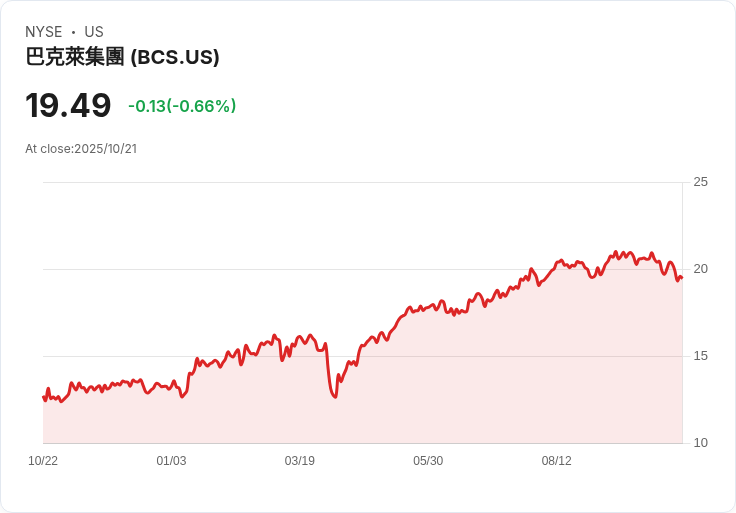This screenshot has height=513, width=736.
Task: Click the rightmost end of the red price line
Action: point(681,278)
